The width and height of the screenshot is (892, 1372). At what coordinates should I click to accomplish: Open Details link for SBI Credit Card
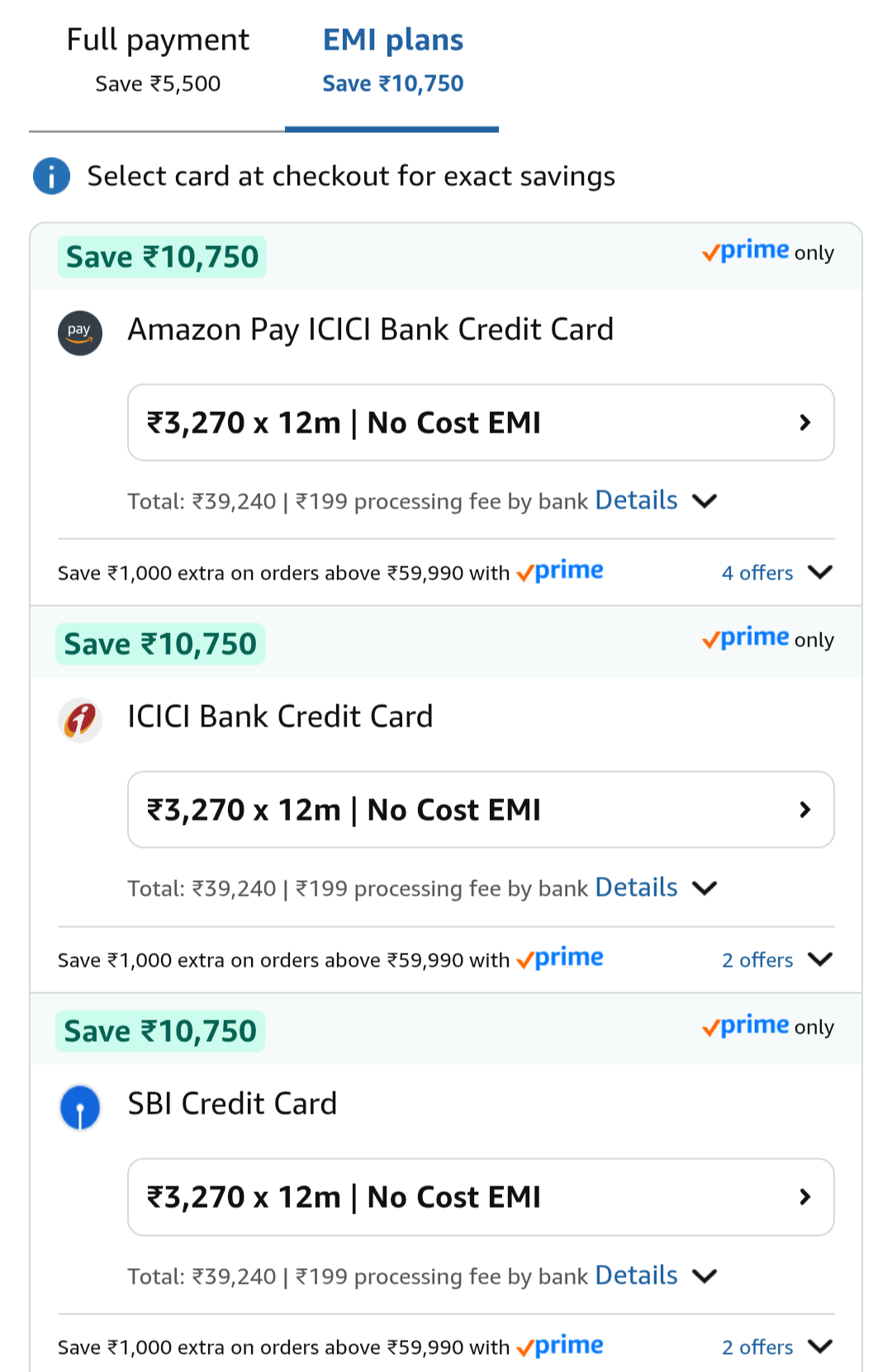point(636,1275)
